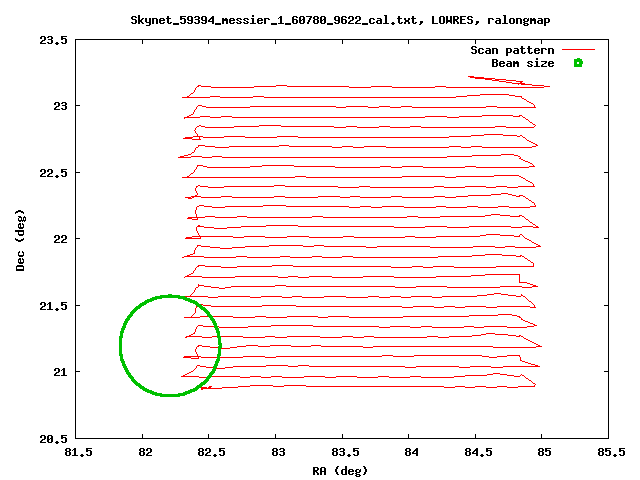Click the 23.5 y-axis tick label
640x480 pixels.
pos(53,40)
